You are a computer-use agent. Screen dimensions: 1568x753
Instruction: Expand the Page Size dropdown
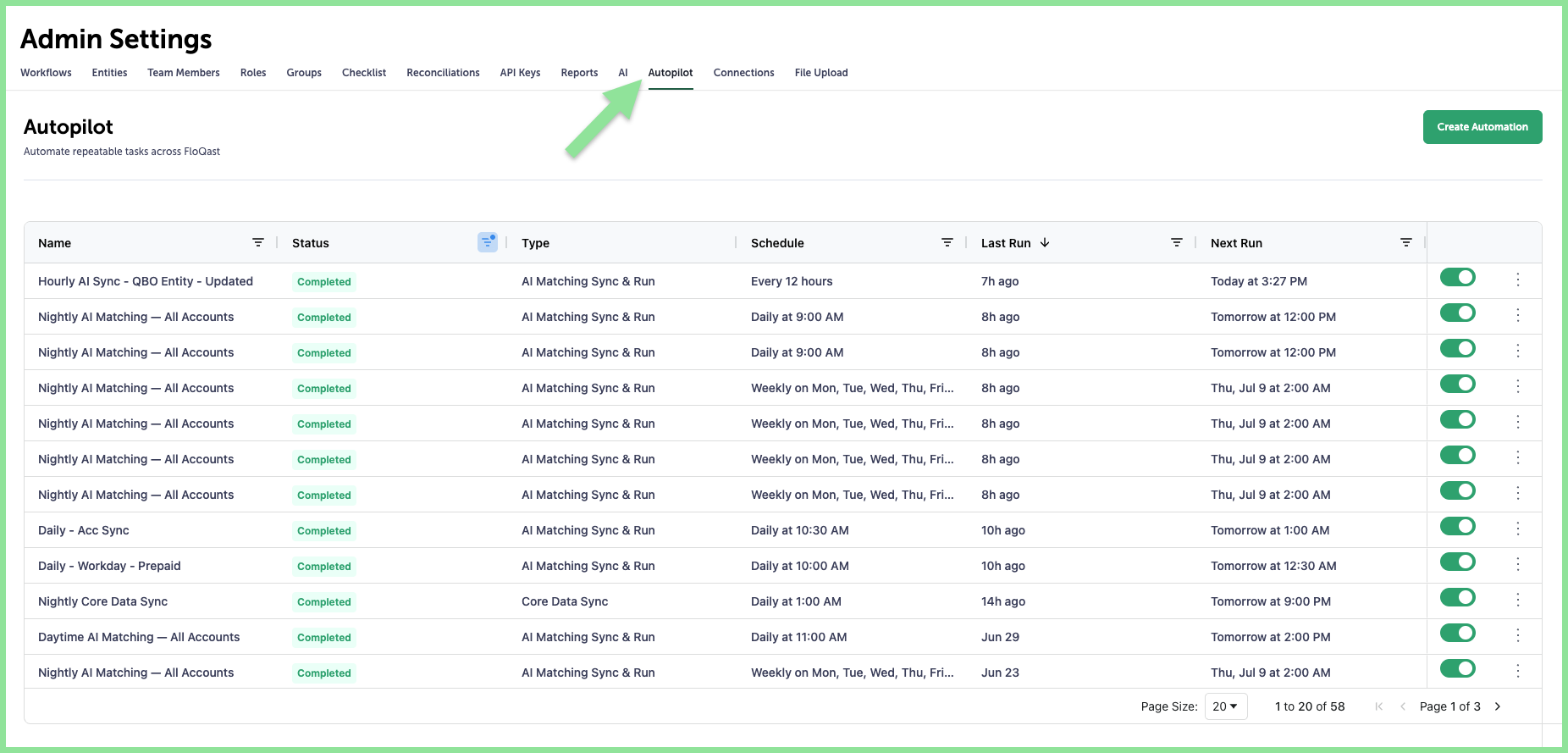[1226, 706]
